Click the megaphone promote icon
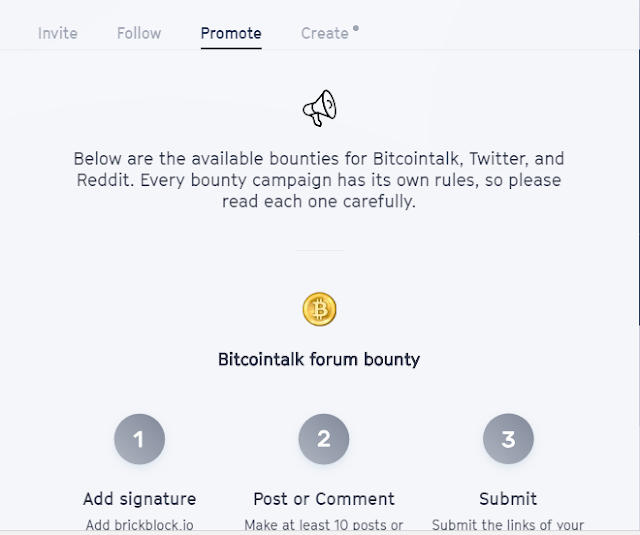The width and height of the screenshot is (640, 535). [x=320, y=109]
